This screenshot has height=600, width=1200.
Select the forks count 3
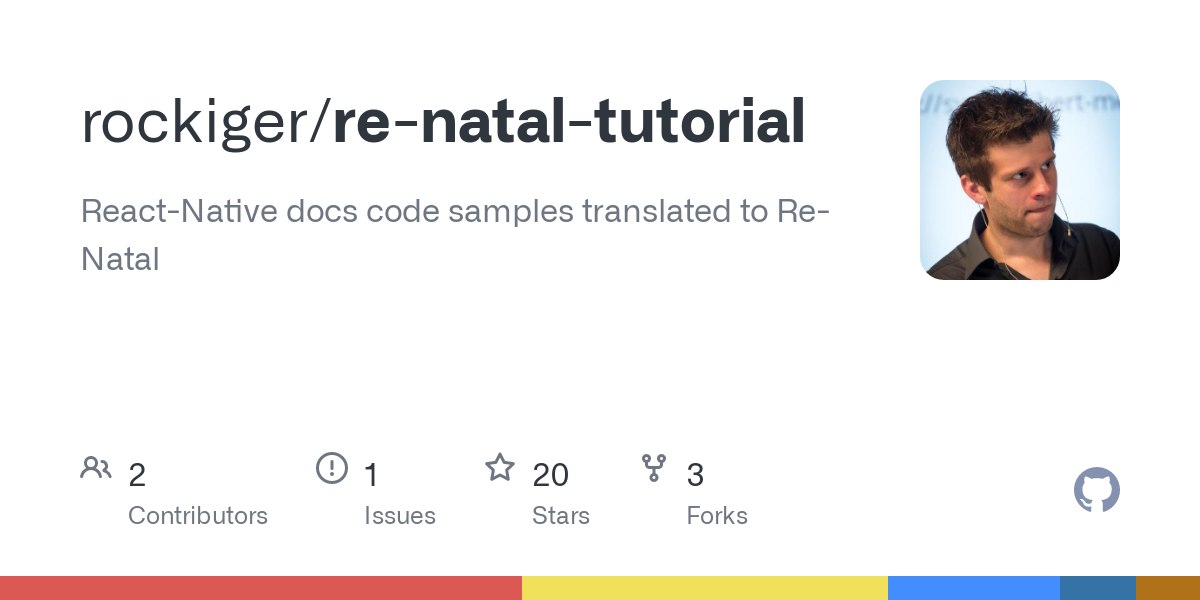click(x=695, y=475)
